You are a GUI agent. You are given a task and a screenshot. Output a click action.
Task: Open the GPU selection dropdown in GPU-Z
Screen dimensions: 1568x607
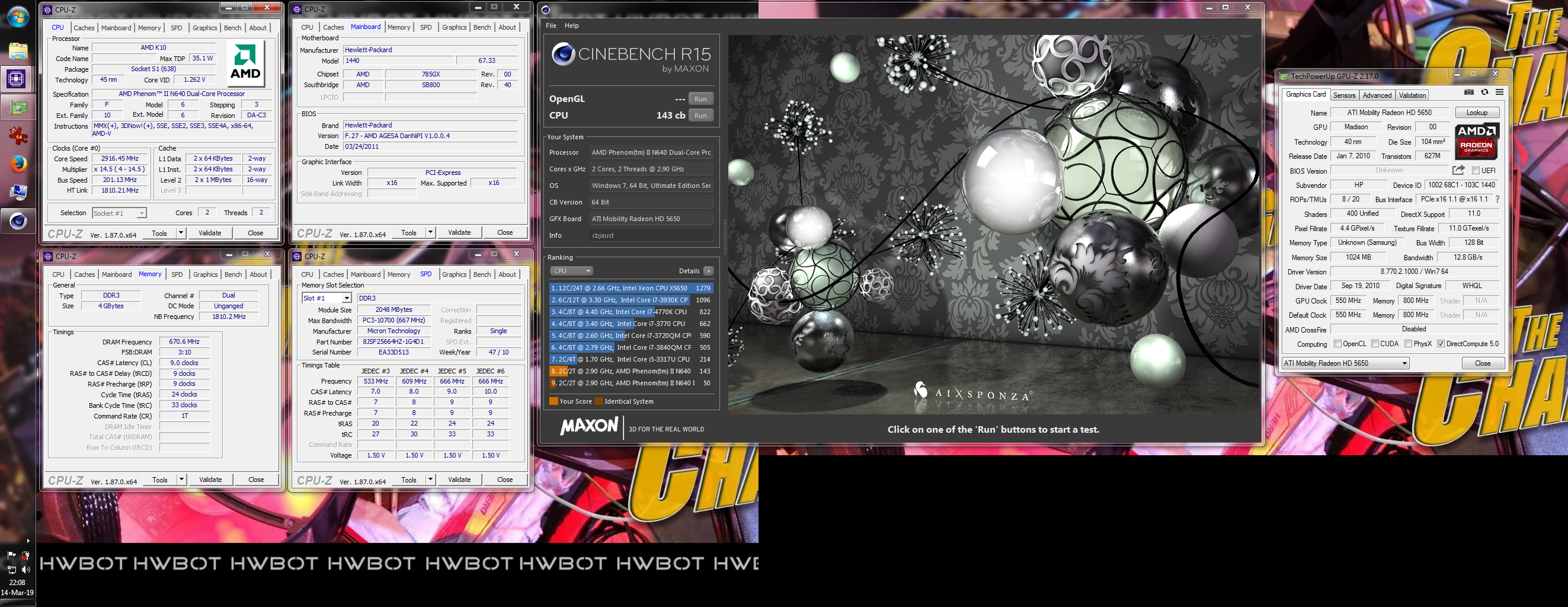1345,363
